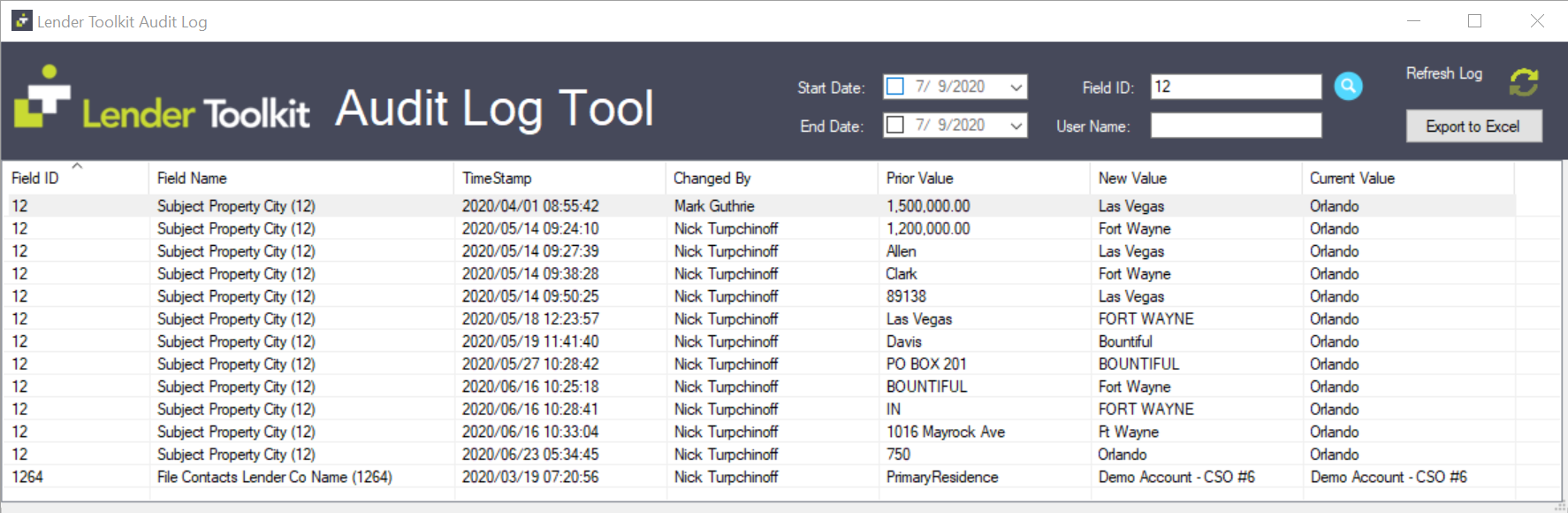Screen dimensions: 1568x513
Task: Select timestamp 2020/05/14 09:50:25
Action: (530, 296)
